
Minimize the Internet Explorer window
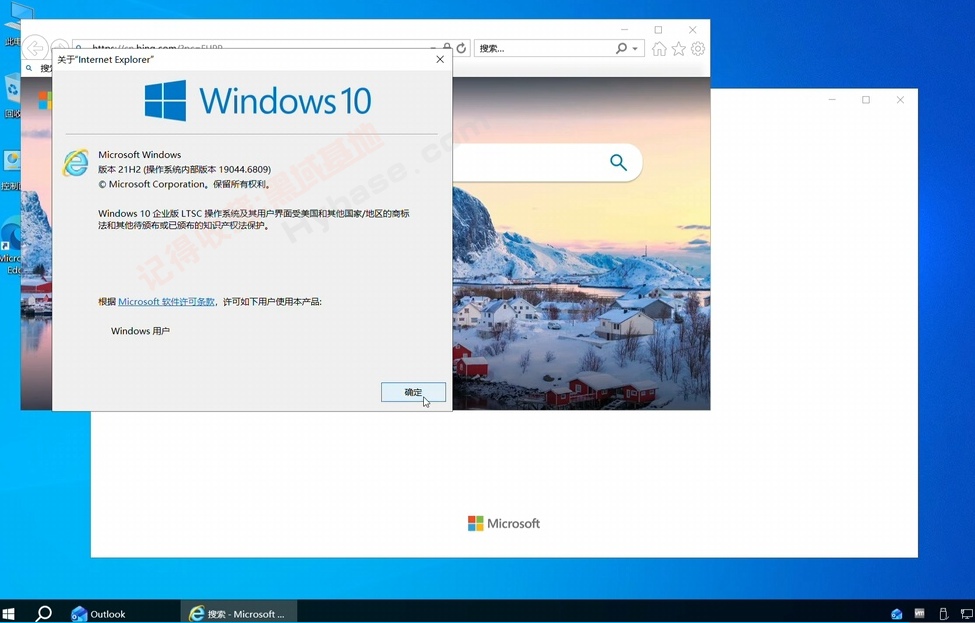[x=624, y=30]
